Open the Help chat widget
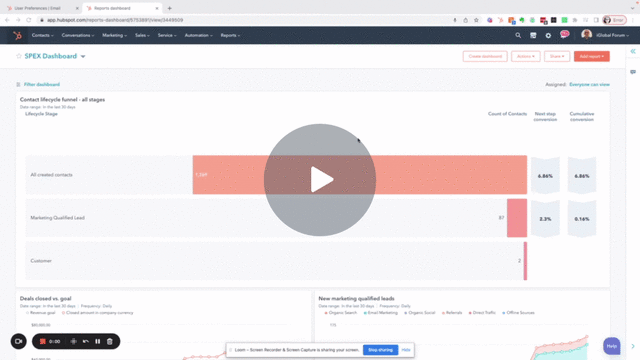Viewport: 640px width, 360px height. coord(611,346)
